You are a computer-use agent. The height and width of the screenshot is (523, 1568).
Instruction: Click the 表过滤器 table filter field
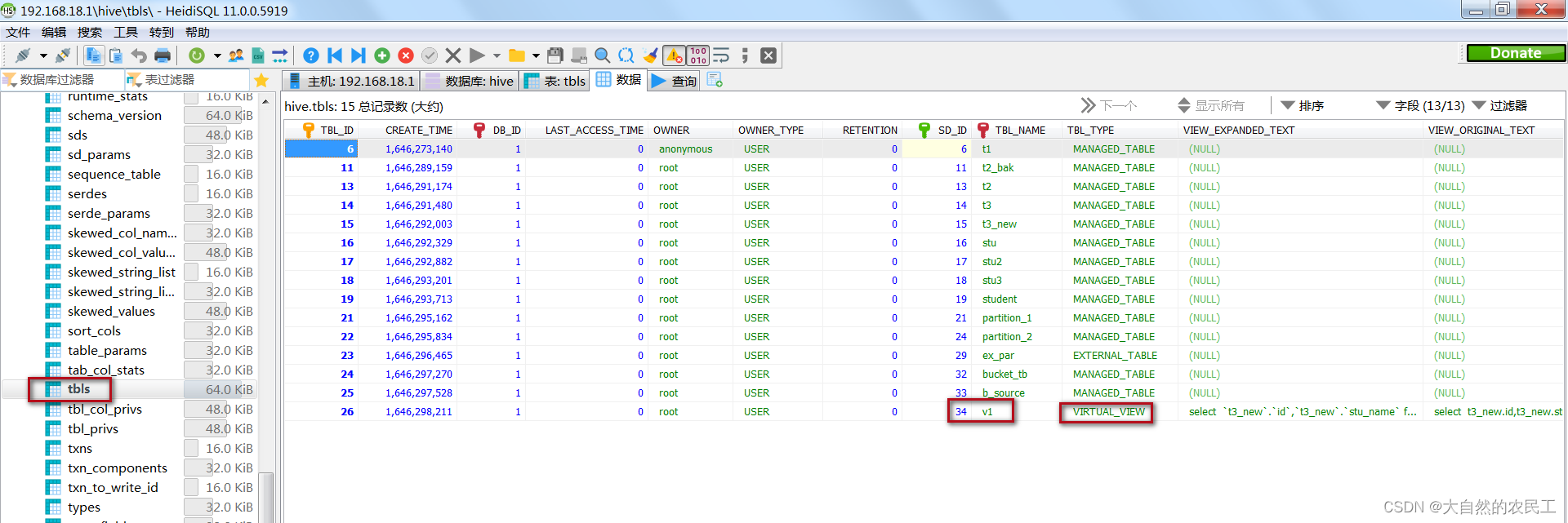click(188, 80)
